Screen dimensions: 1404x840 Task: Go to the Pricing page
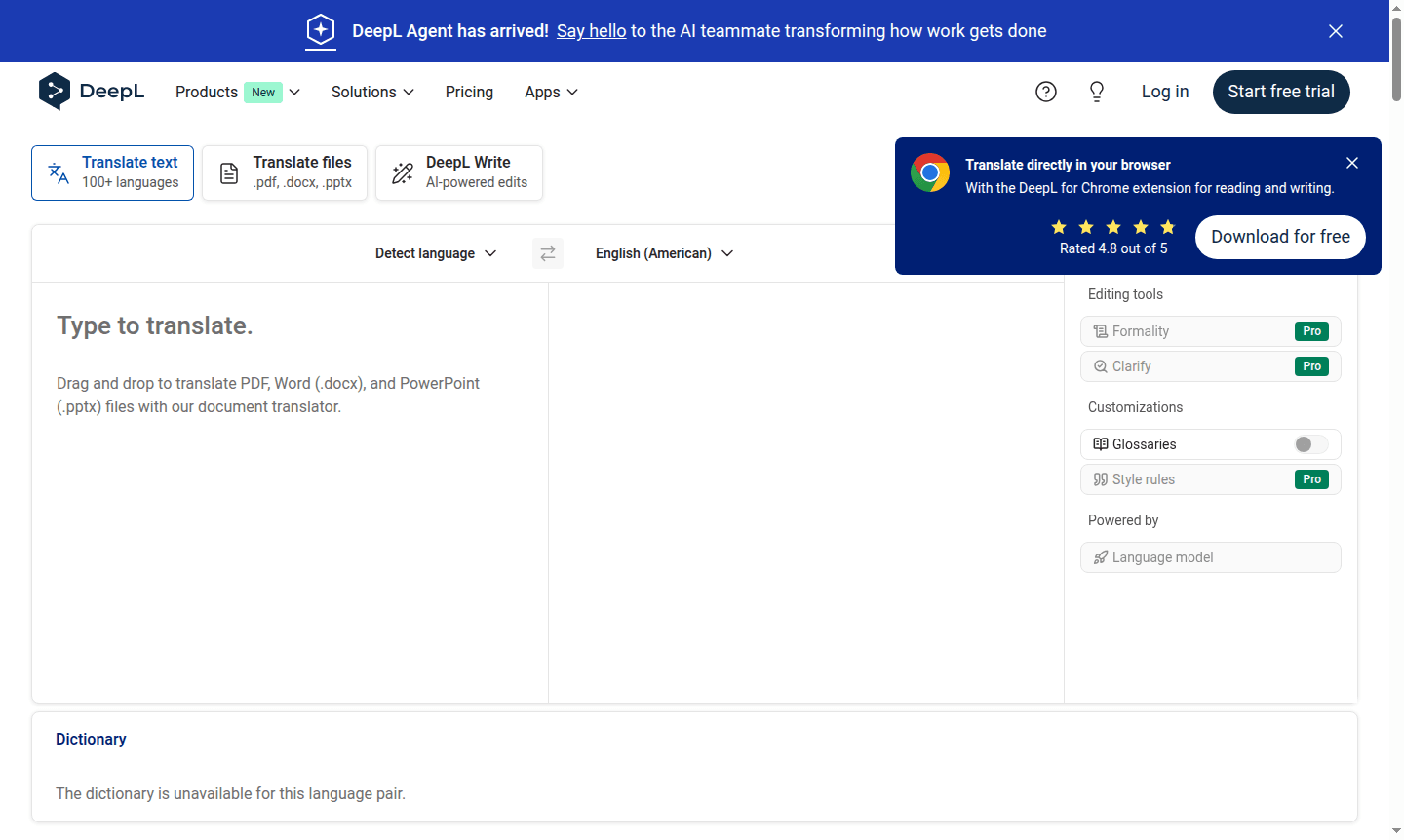pyautogui.click(x=469, y=92)
